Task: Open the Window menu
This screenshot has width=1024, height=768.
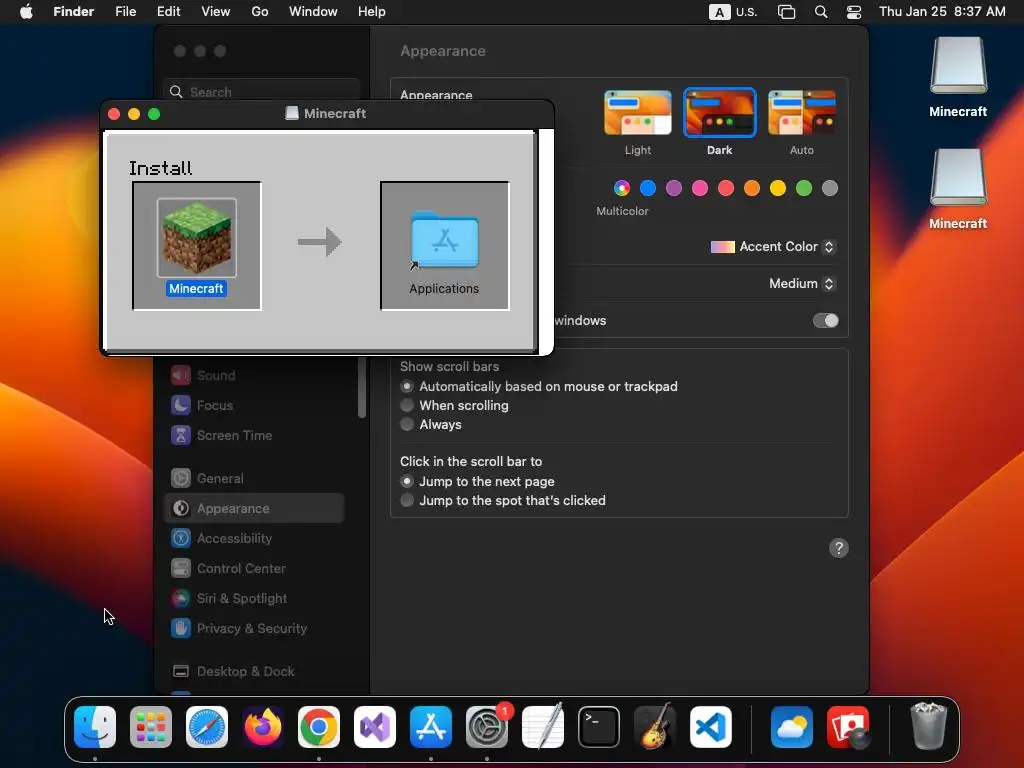Action: pyautogui.click(x=313, y=12)
